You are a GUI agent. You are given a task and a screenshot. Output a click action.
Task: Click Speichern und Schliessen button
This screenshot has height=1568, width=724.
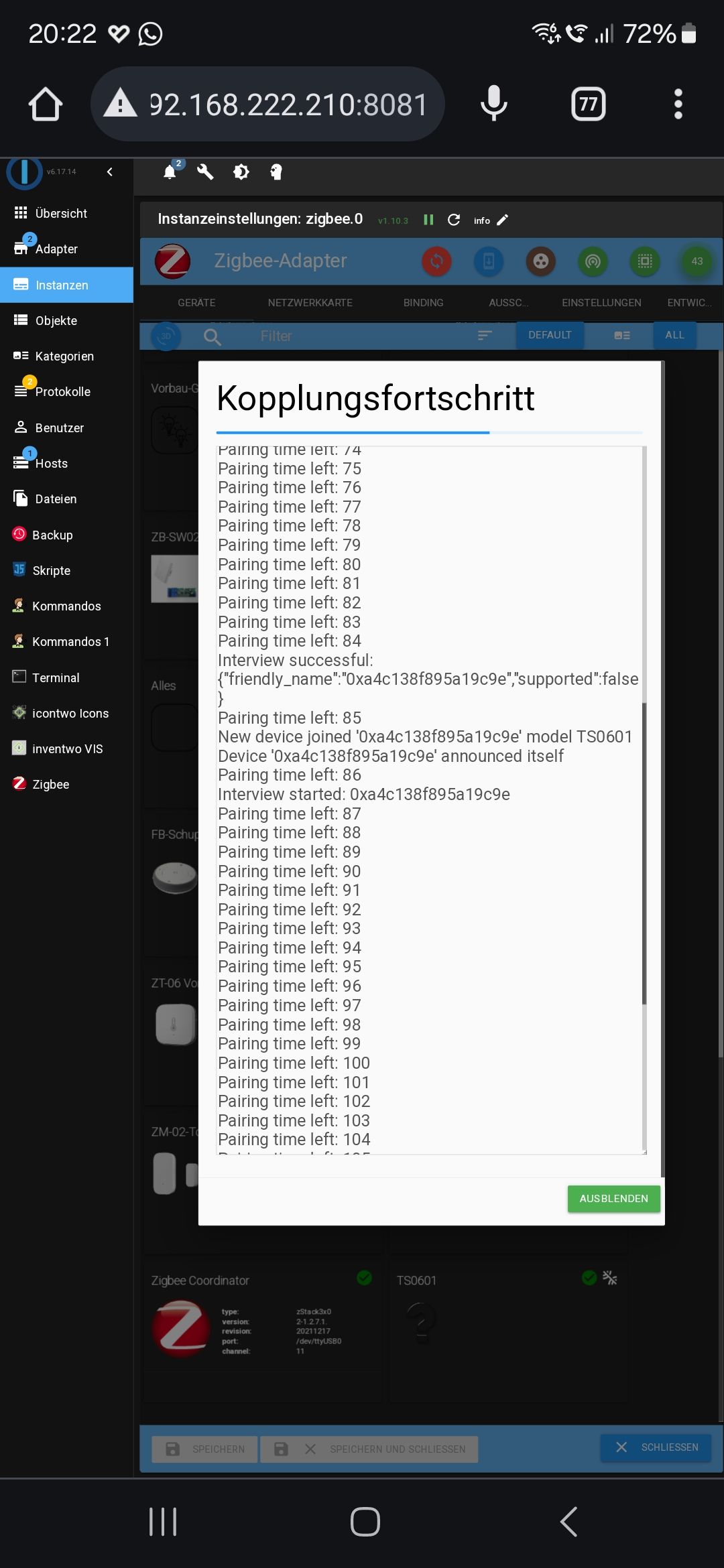coord(369,1449)
